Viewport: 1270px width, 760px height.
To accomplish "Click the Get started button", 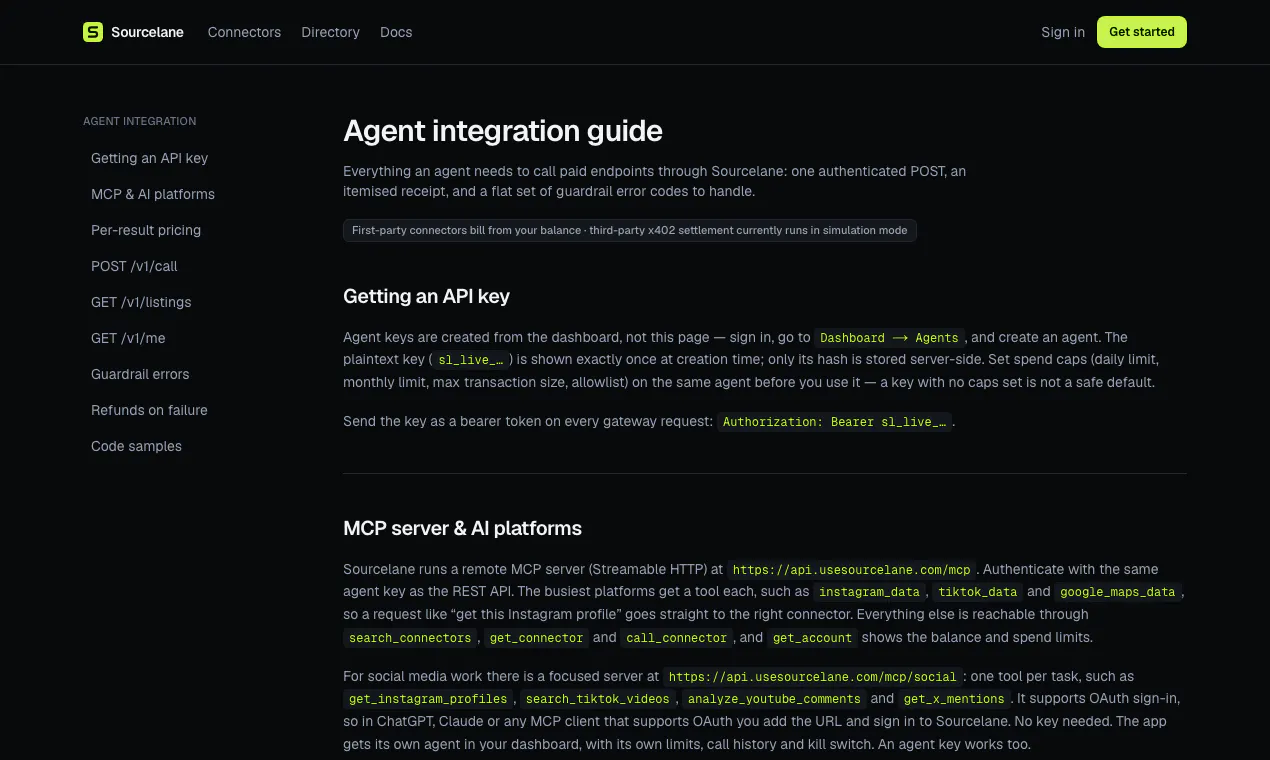I will (x=1142, y=32).
